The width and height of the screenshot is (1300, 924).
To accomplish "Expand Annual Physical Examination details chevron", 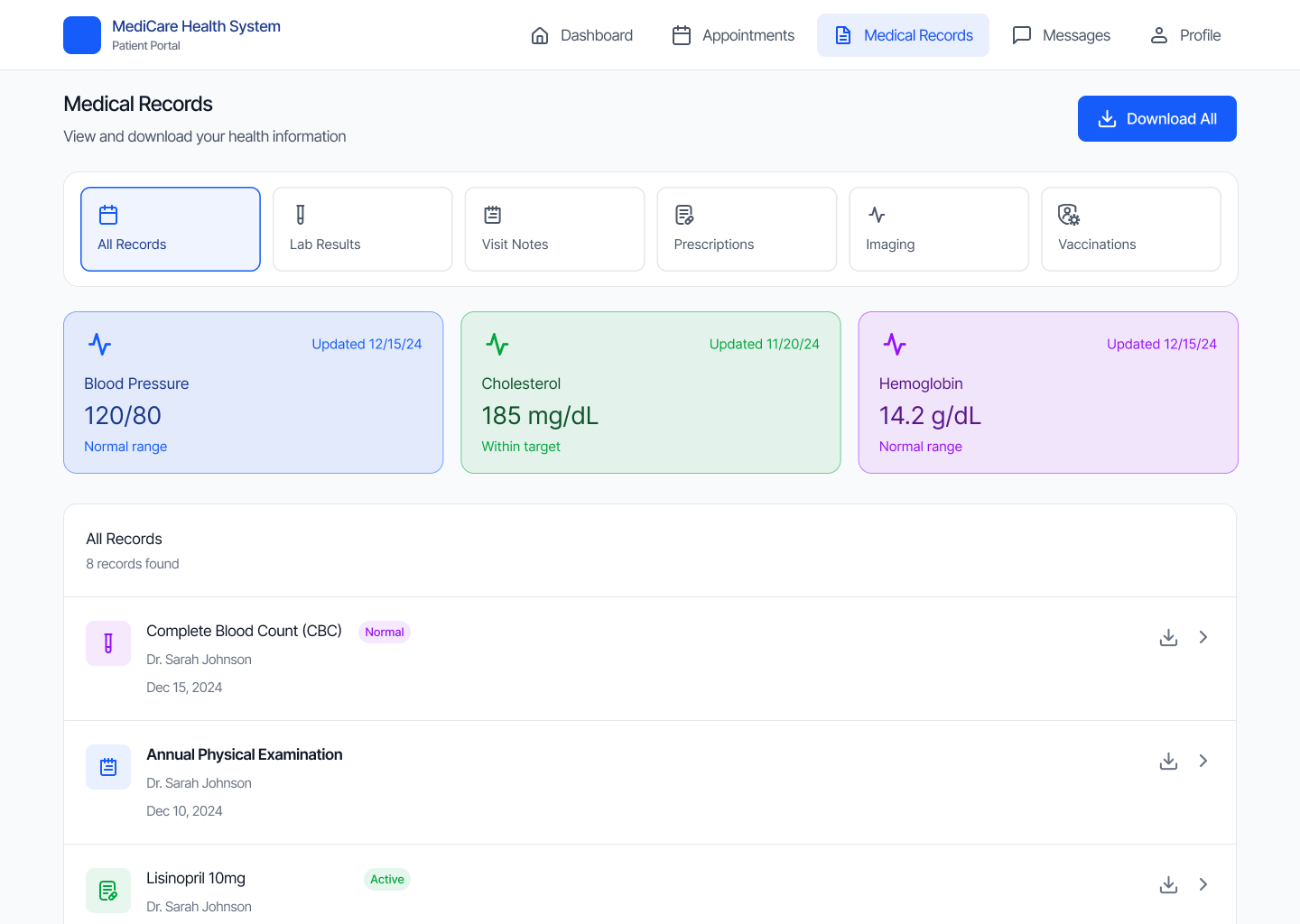I will click(x=1203, y=761).
